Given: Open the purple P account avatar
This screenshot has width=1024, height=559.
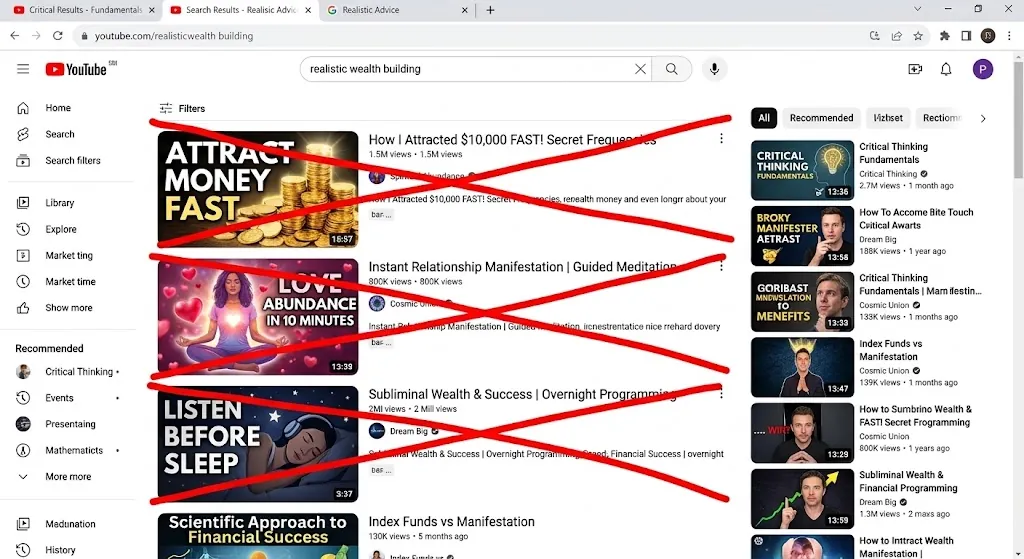Looking at the screenshot, I should click(982, 69).
